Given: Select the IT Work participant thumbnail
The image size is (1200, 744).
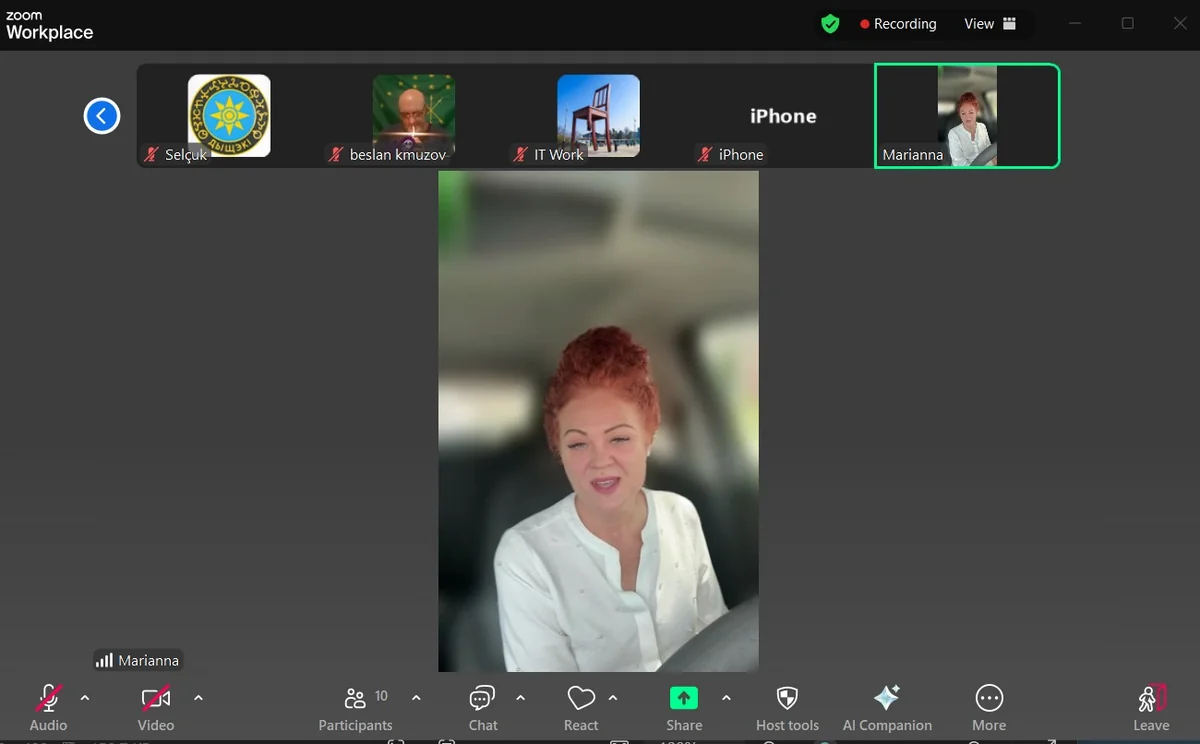Looking at the screenshot, I should click(x=598, y=116).
